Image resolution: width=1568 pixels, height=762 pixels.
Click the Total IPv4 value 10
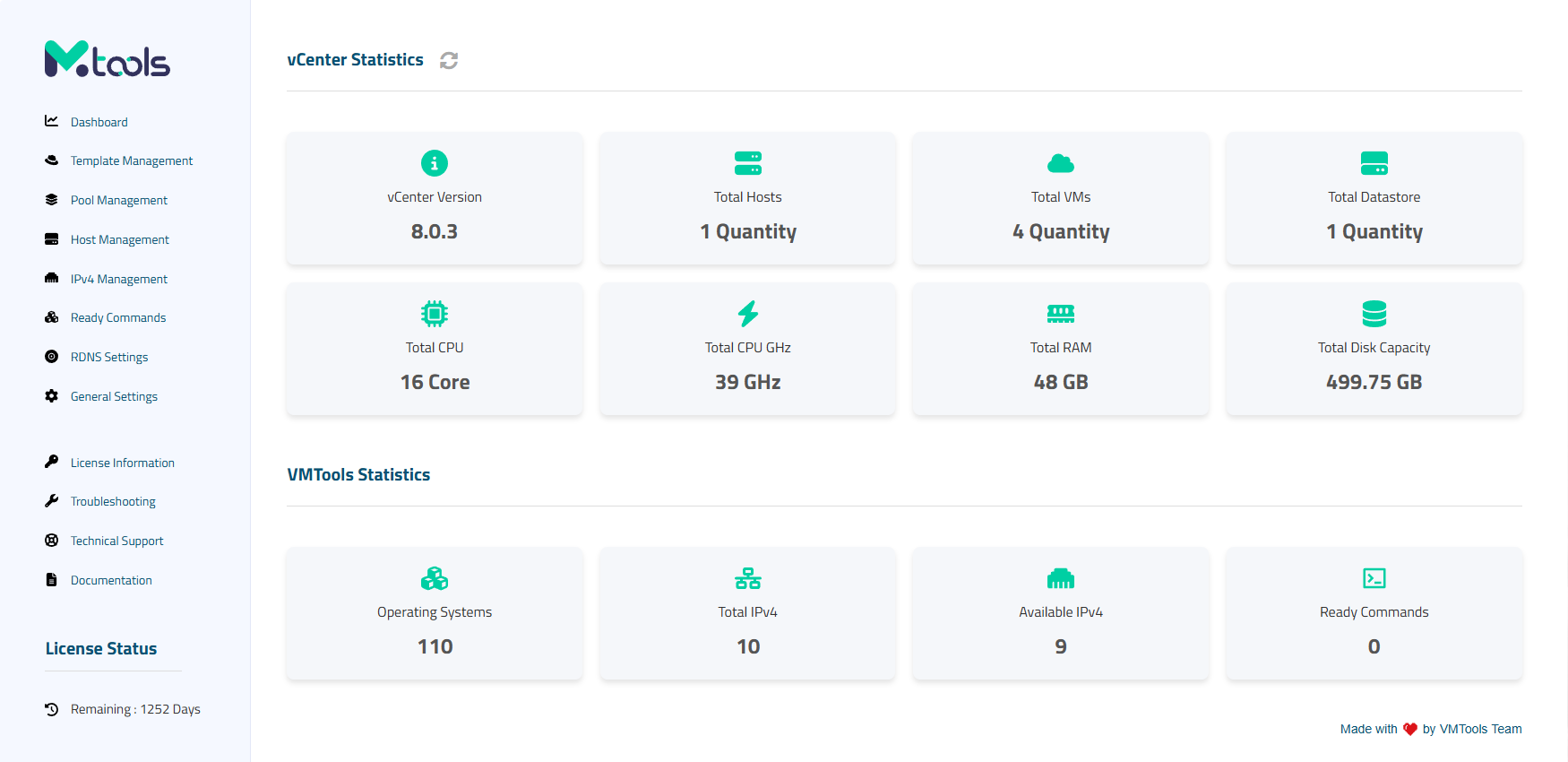(x=748, y=646)
